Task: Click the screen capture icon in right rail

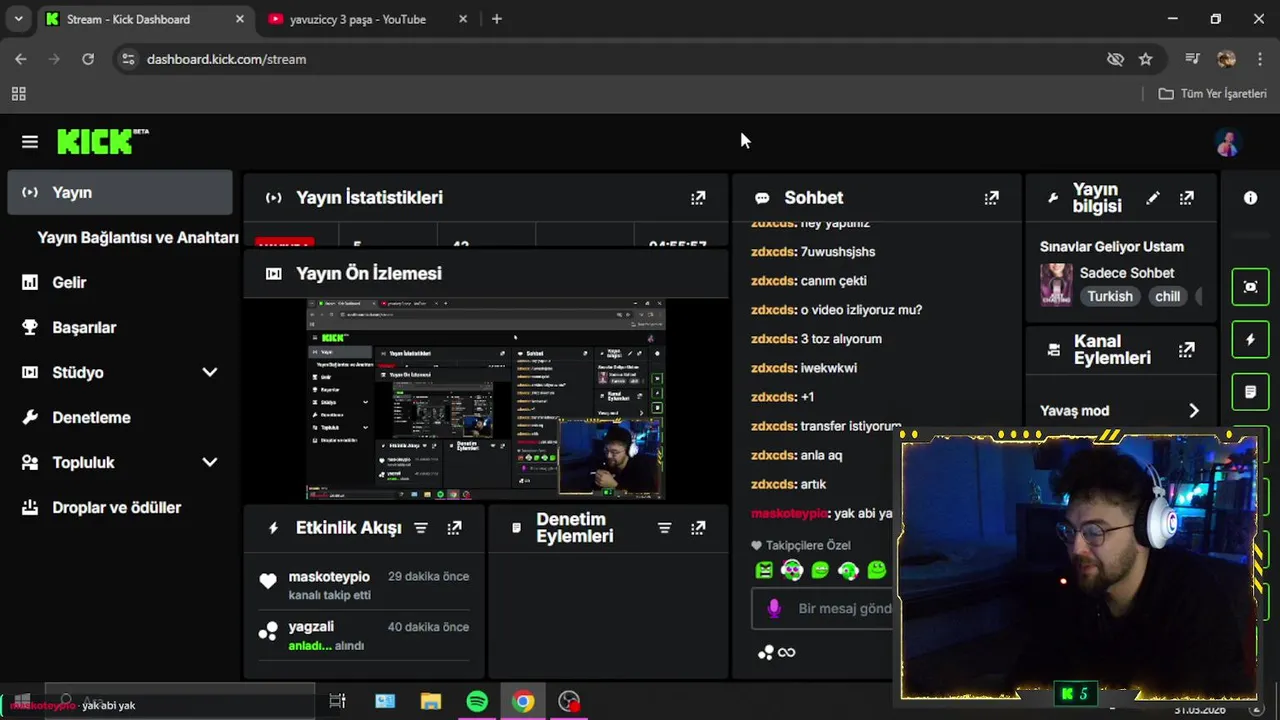Action: point(1250,287)
